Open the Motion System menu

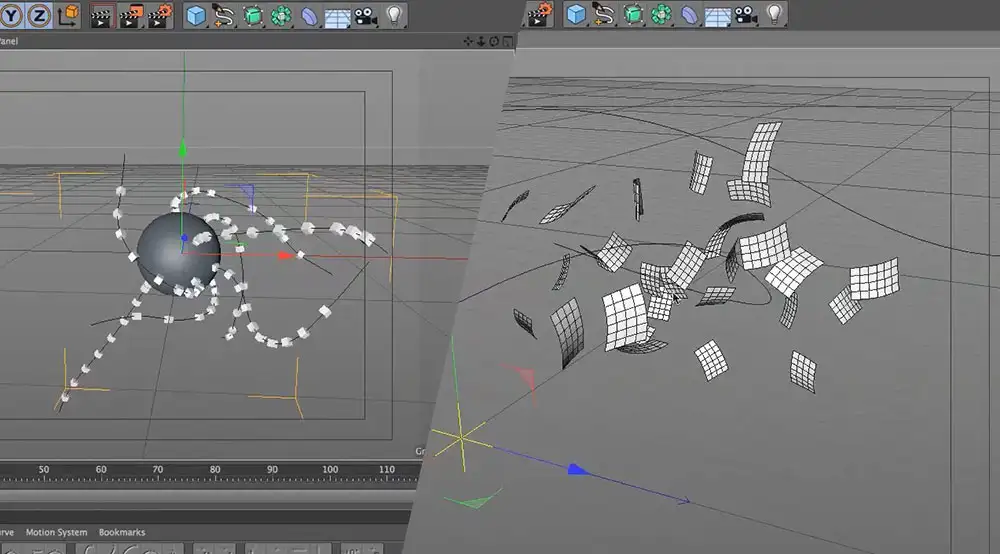pos(56,532)
